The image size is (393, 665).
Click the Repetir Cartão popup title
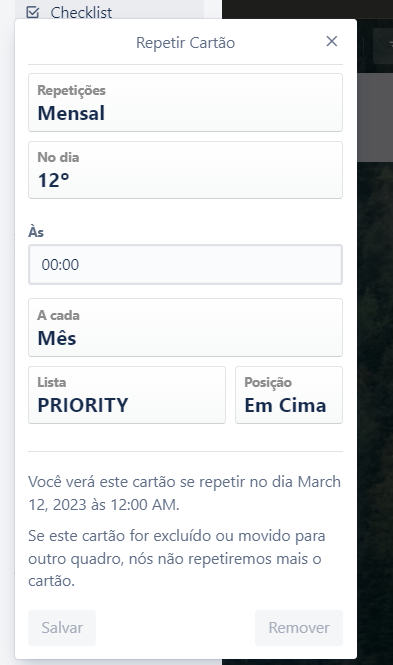[185, 43]
